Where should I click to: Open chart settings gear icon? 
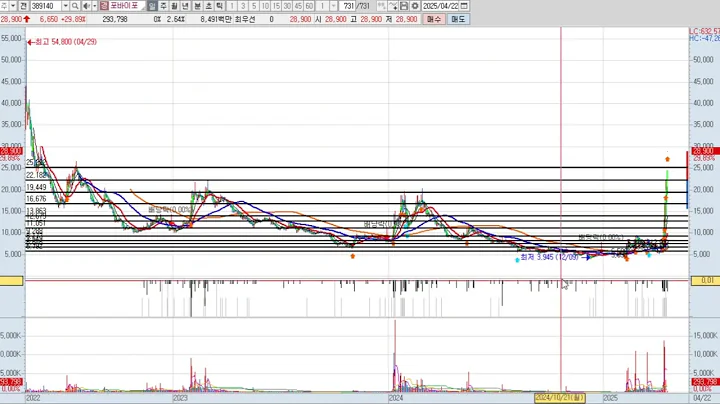(x=415, y=6)
